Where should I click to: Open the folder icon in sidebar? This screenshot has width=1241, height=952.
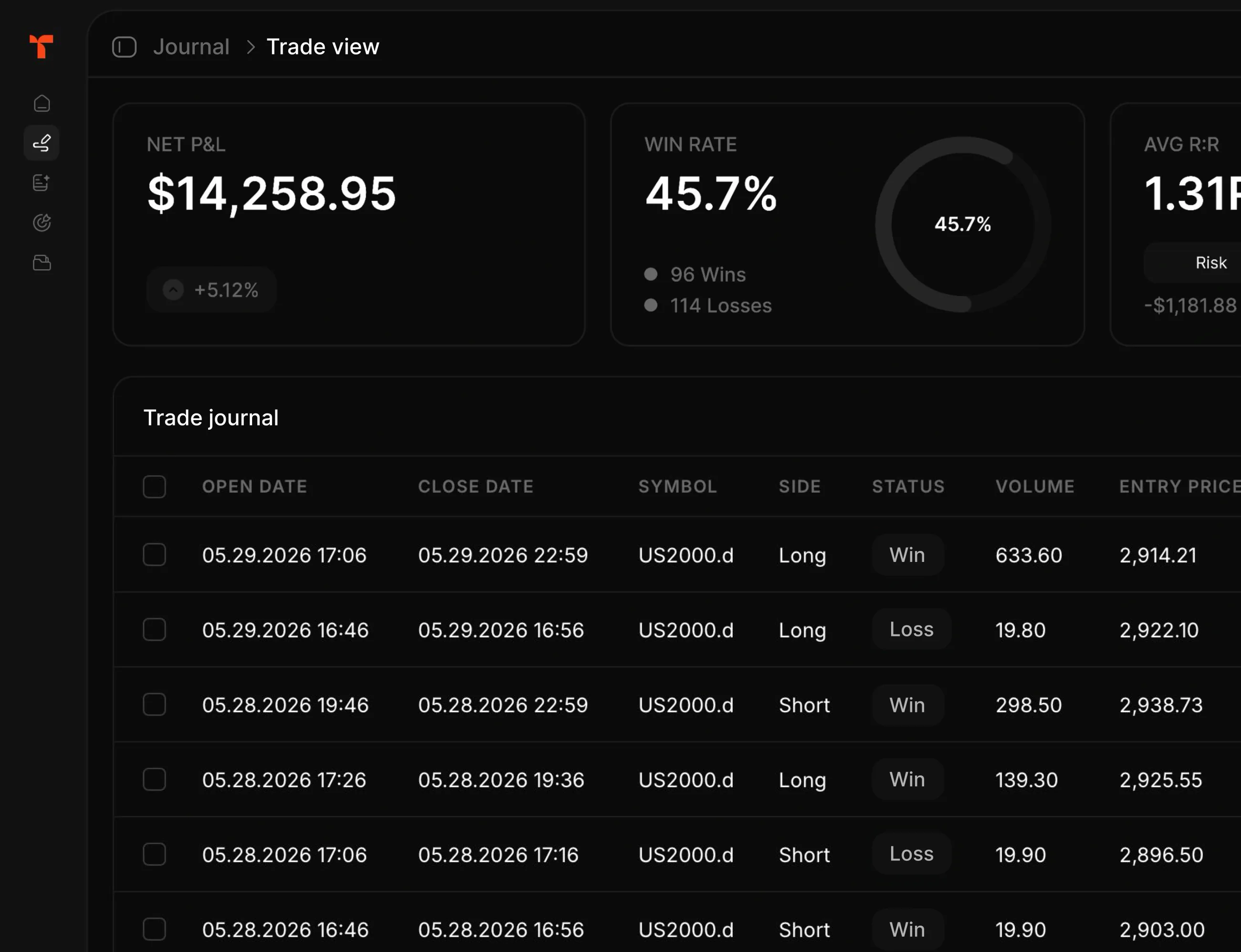coord(42,263)
